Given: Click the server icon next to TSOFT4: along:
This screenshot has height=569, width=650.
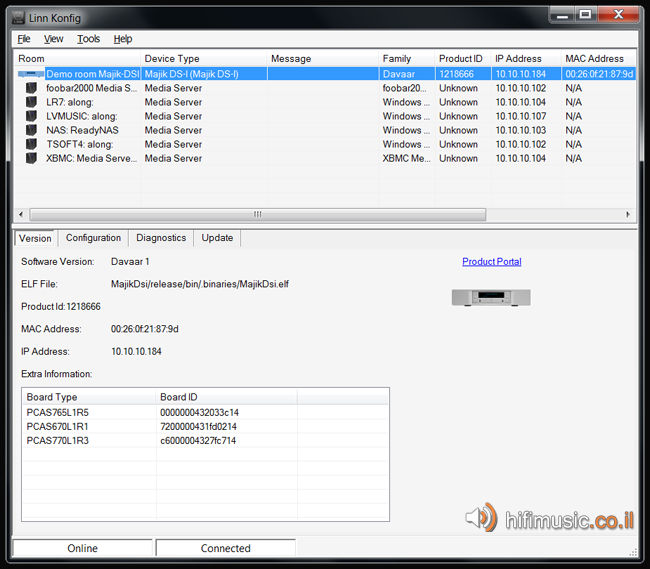Looking at the screenshot, I should click(31, 145).
